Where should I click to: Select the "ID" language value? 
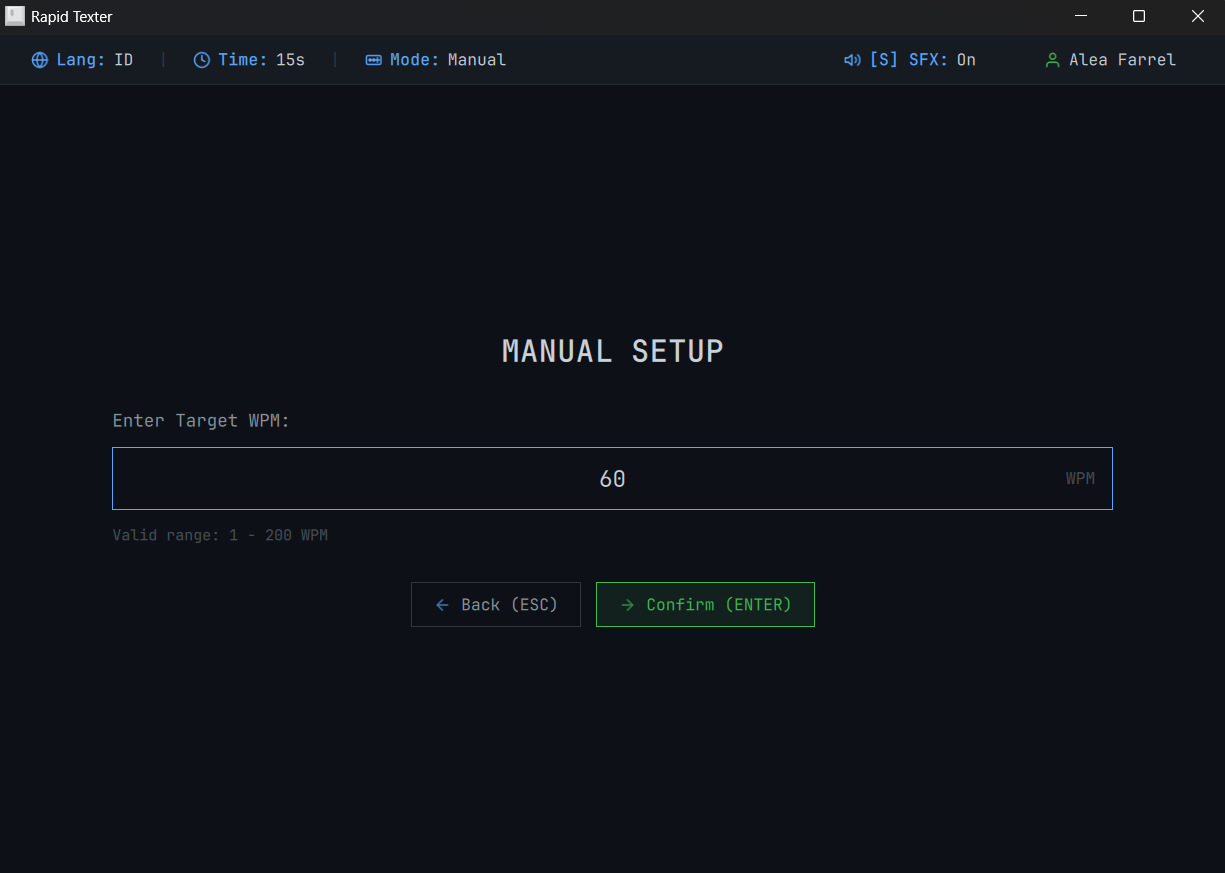[x=124, y=60]
